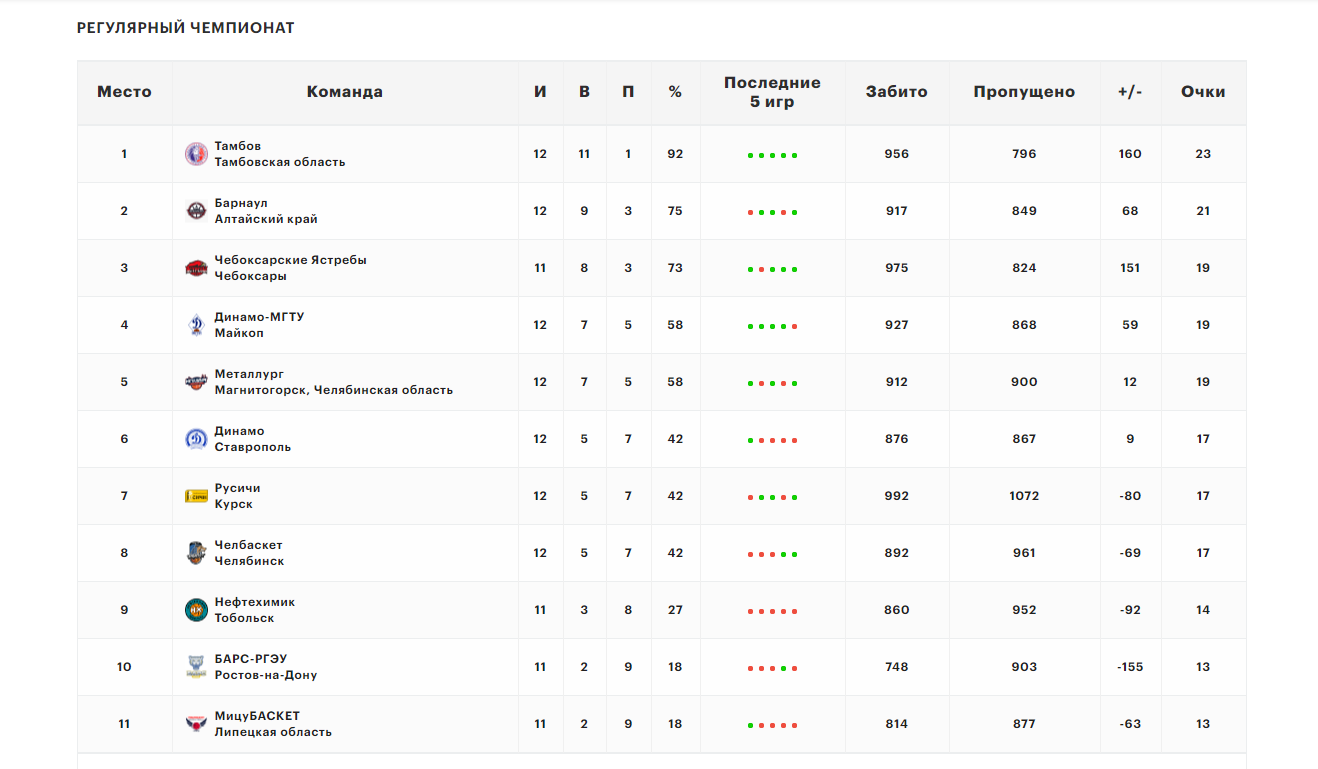Click the Тамбов team logo

point(196,154)
